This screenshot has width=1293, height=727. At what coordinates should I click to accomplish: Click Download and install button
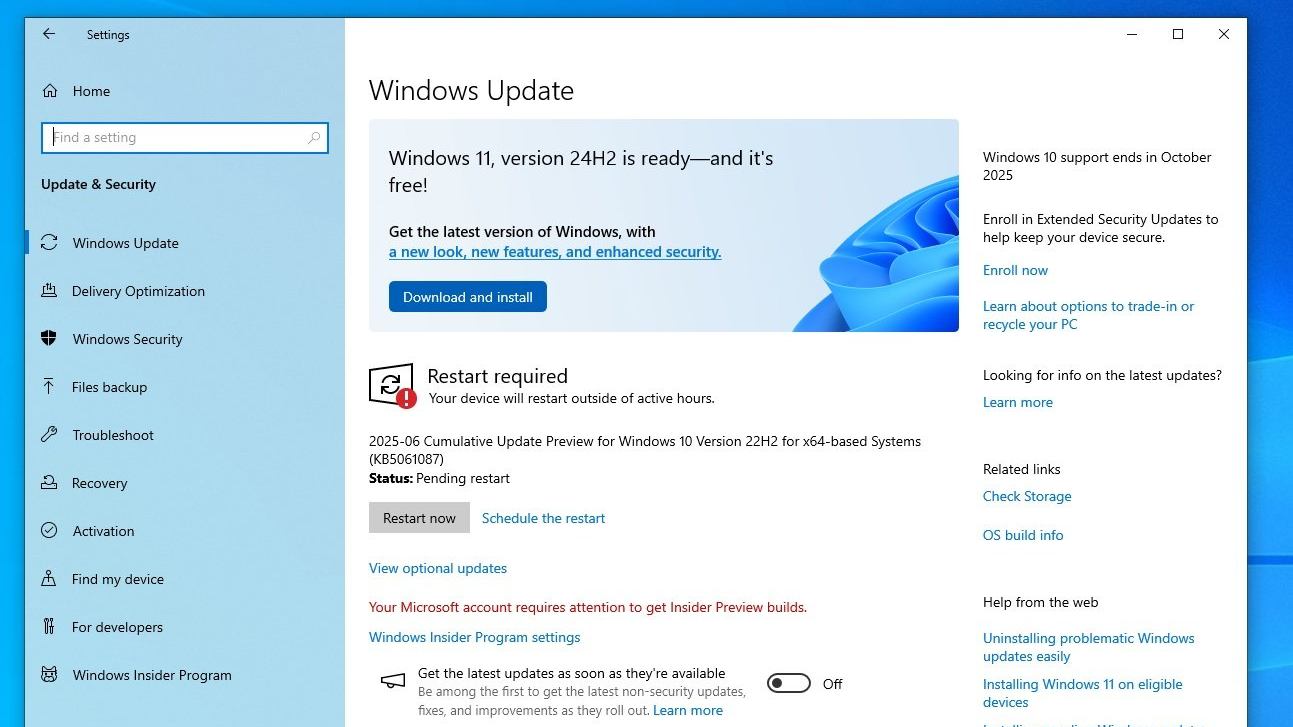click(467, 297)
